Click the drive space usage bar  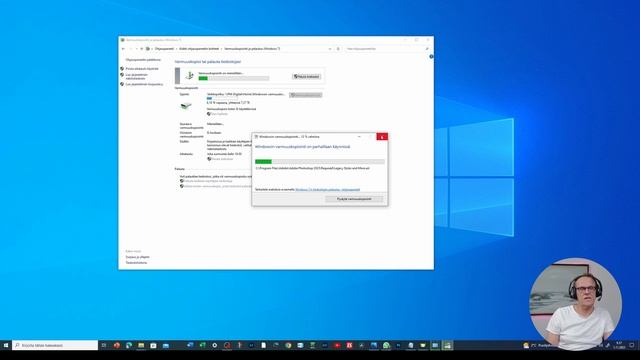pos(222,98)
